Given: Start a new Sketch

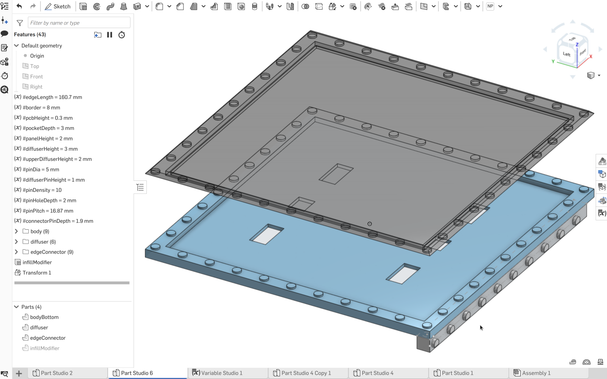Looking at the screenshot, I should tap(58, 6).
